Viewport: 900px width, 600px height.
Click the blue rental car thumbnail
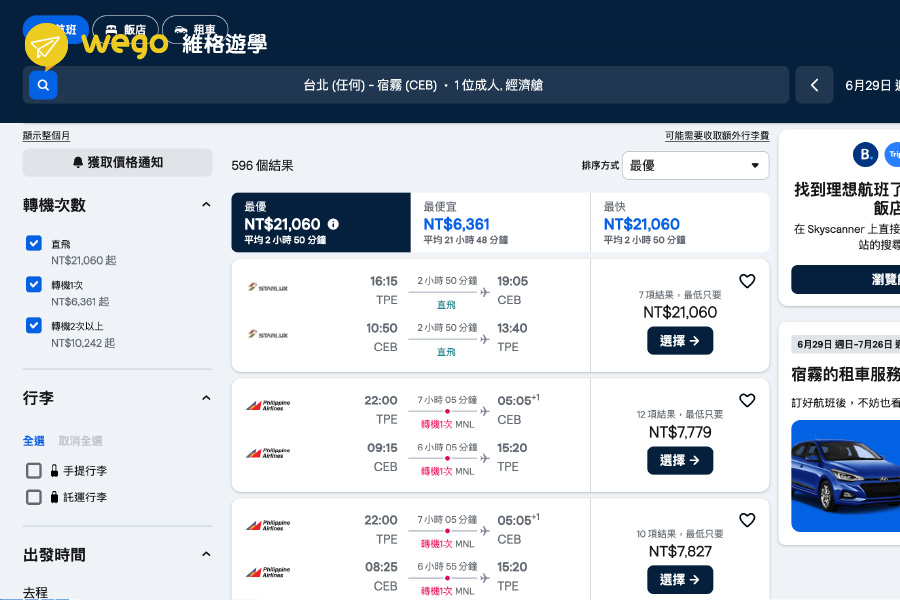845,475
